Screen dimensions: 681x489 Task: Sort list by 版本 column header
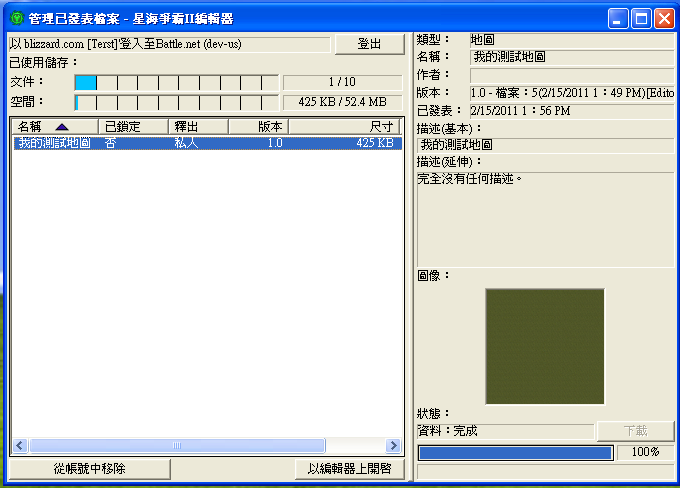click(258, 126)
